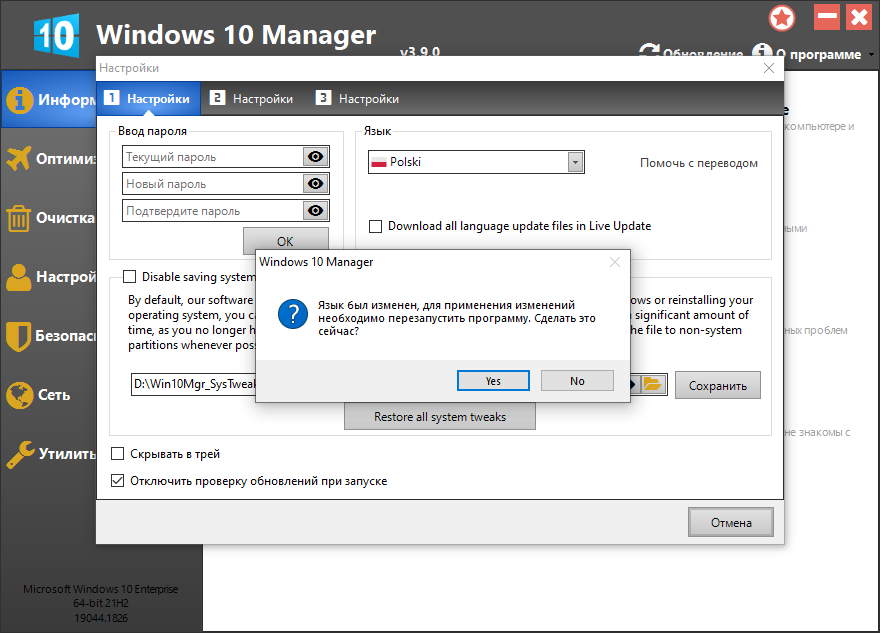Close the Настройки settings window
Screen dimensions: 880x633
pyautogui.click(x=769, y=68)
